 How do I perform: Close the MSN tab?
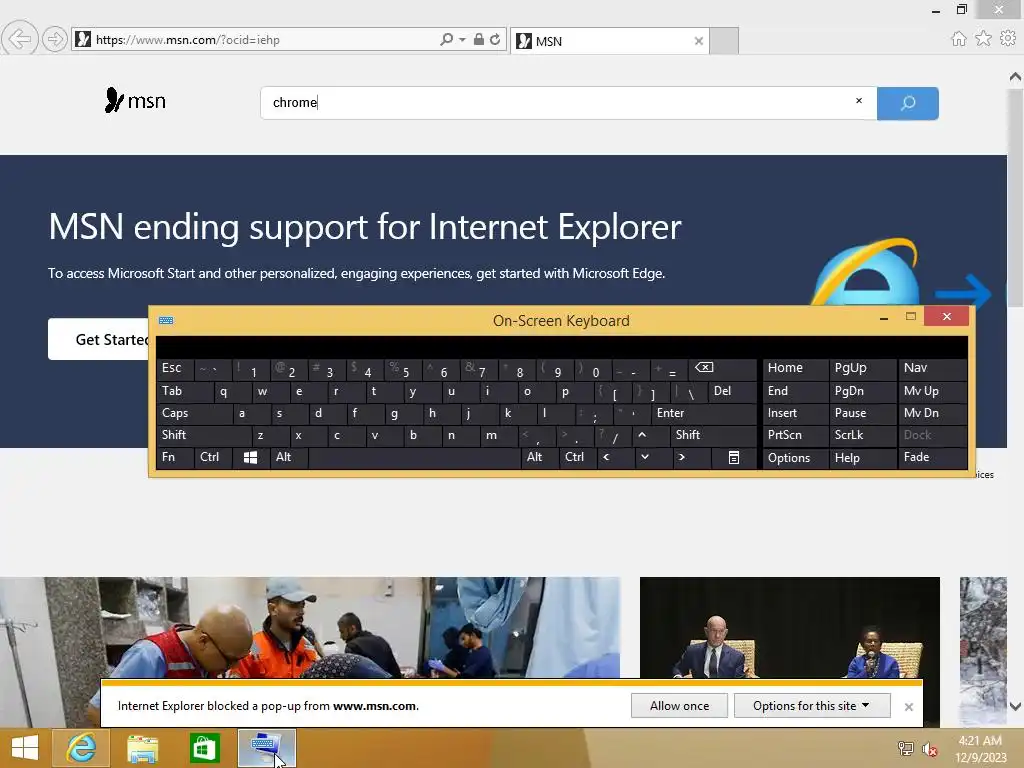coord(699,41)
